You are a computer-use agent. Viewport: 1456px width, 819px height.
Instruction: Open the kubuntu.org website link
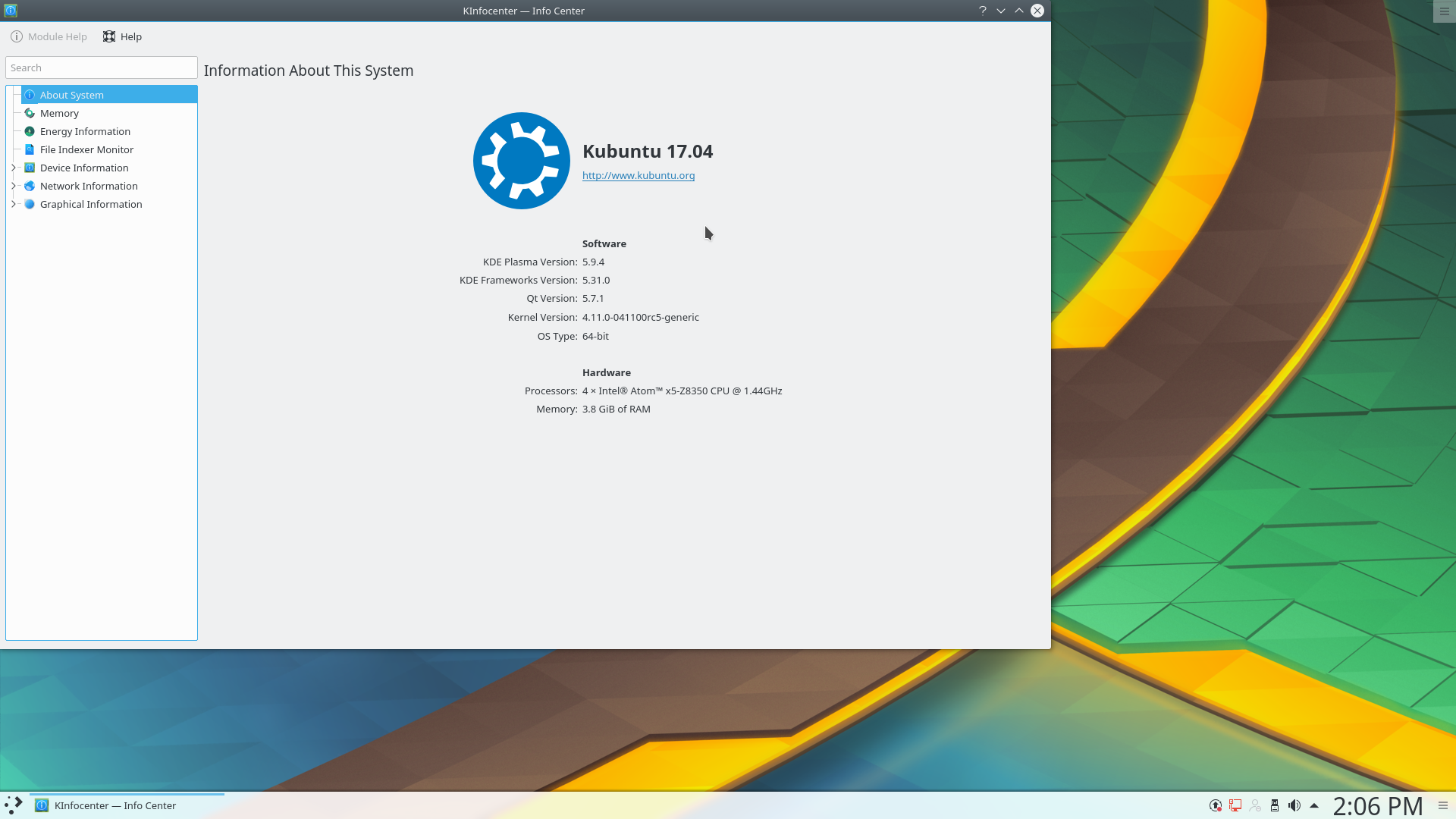click(x=639, y=175)
